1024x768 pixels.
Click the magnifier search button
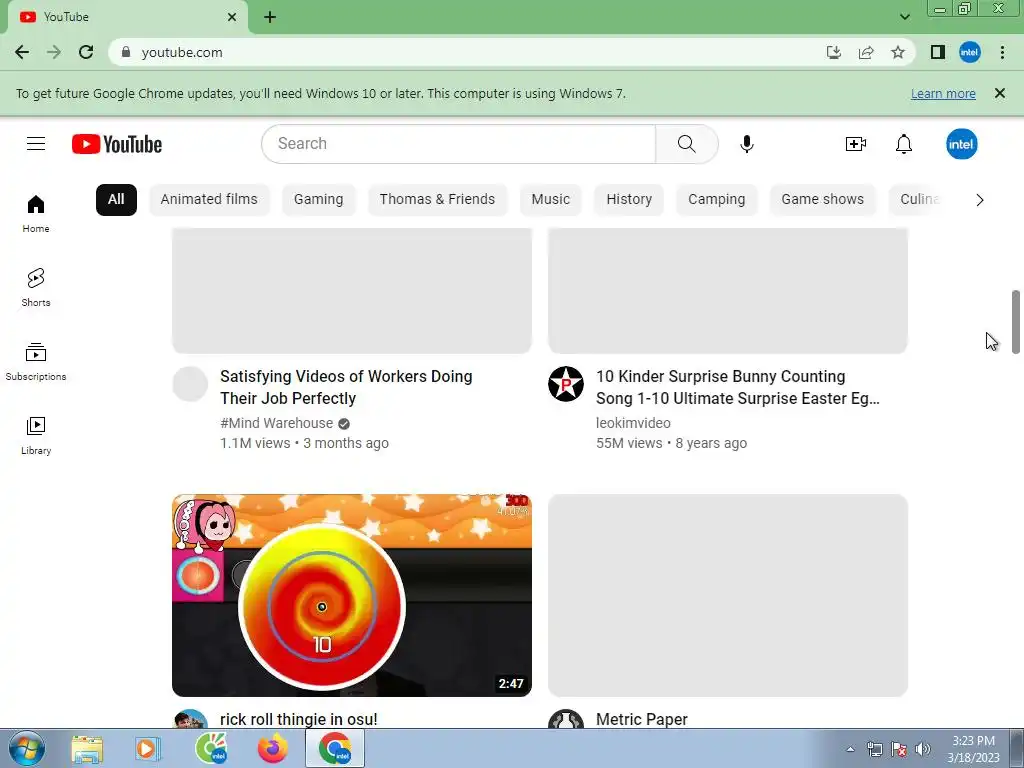click(686, 144)
